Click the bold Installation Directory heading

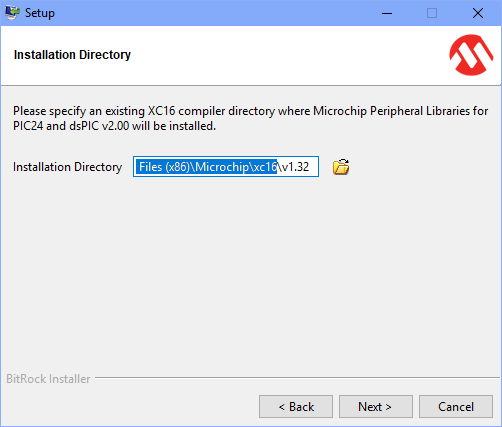pyautogui.click(x=72, y=55)
